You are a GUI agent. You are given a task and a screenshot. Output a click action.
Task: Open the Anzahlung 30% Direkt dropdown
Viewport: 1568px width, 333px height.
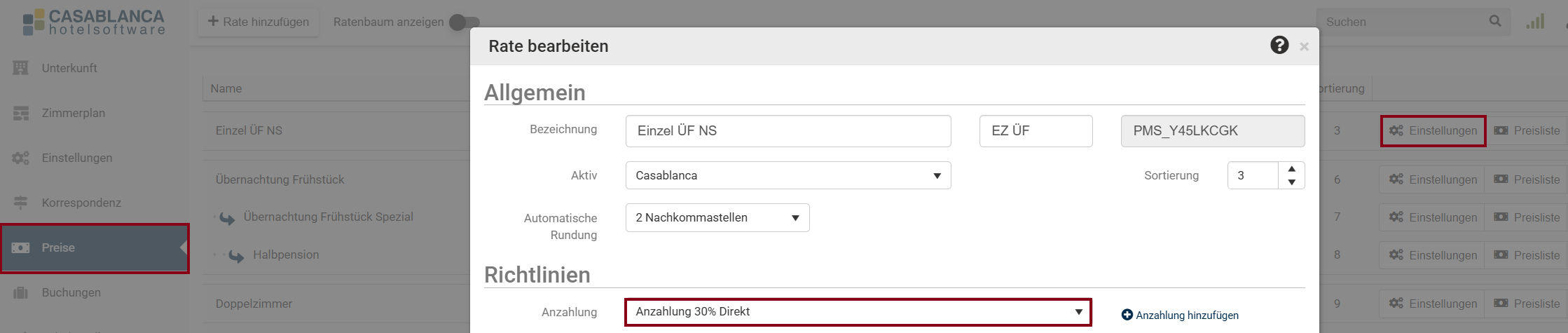[x=858, y=312]
